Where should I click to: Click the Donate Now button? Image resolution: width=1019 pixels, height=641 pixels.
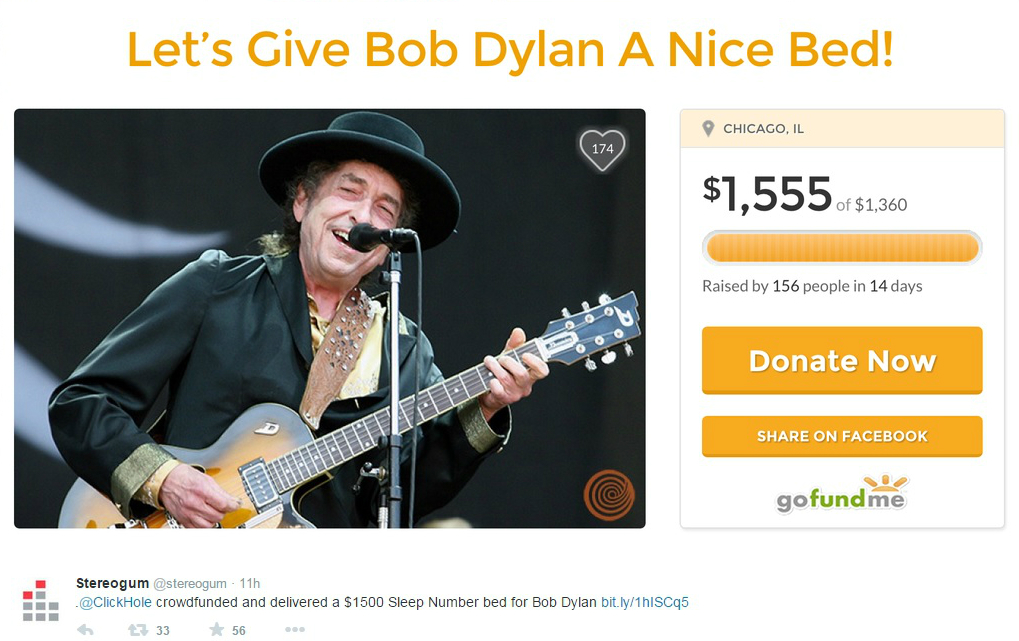842,360
